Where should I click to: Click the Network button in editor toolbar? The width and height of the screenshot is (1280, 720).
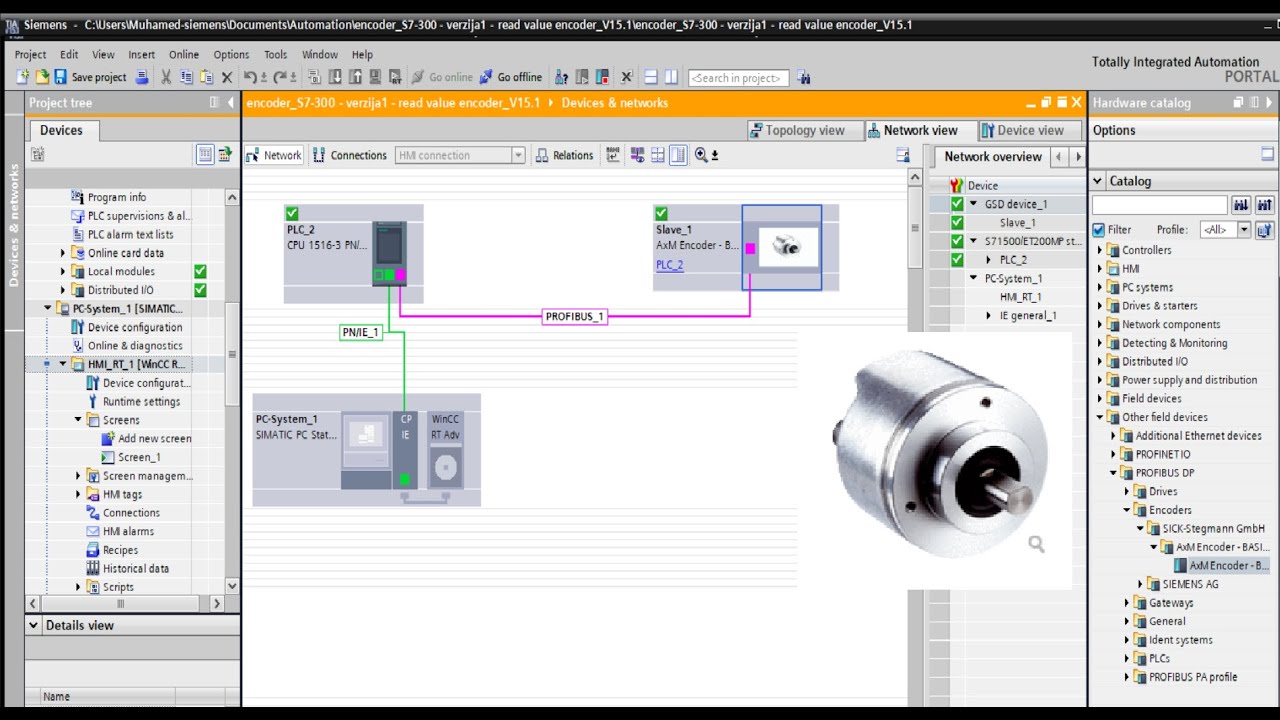(x=274, y=155)
